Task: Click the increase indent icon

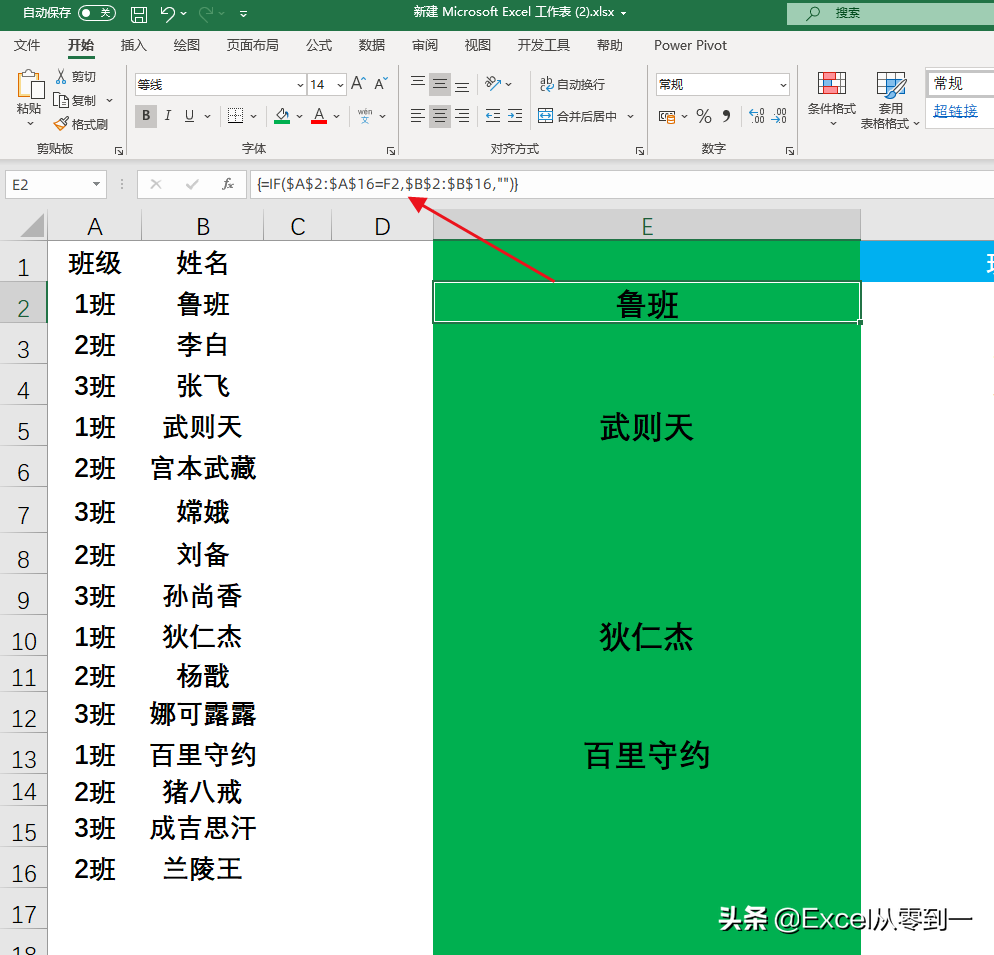Action: click(x=515, y=115)
